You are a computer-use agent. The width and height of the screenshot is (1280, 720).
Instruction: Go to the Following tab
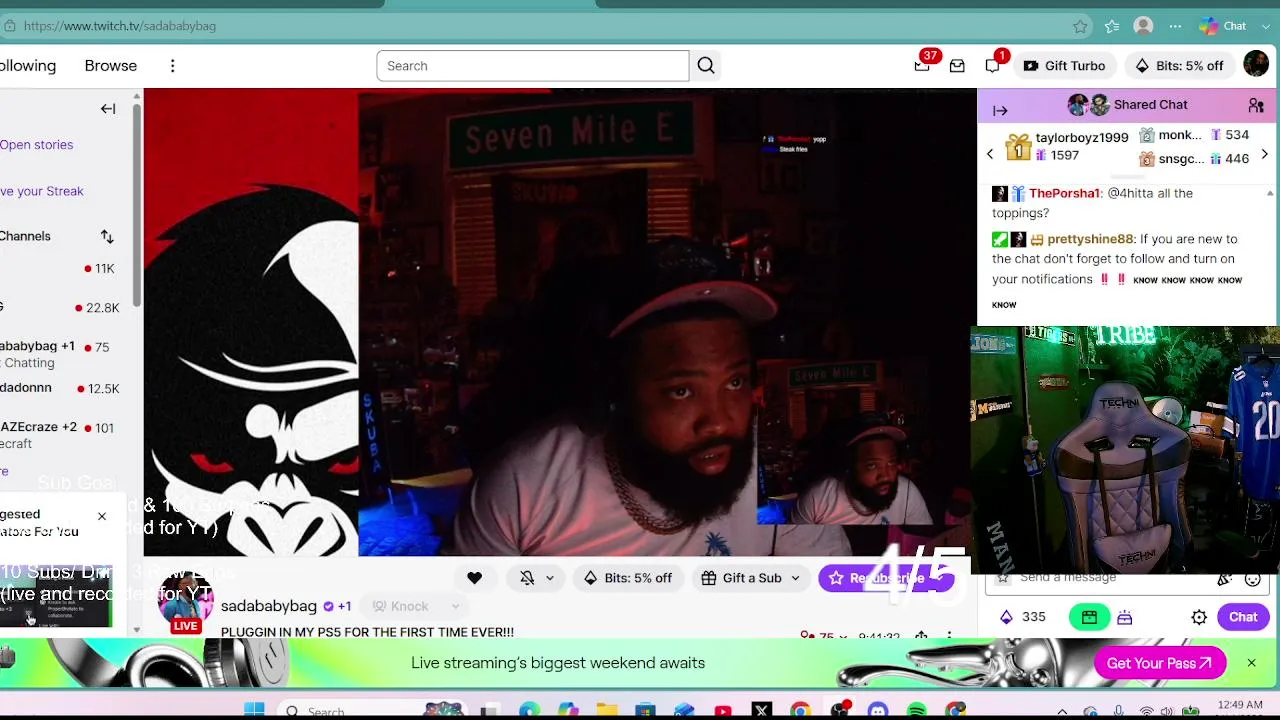(28, 66)
